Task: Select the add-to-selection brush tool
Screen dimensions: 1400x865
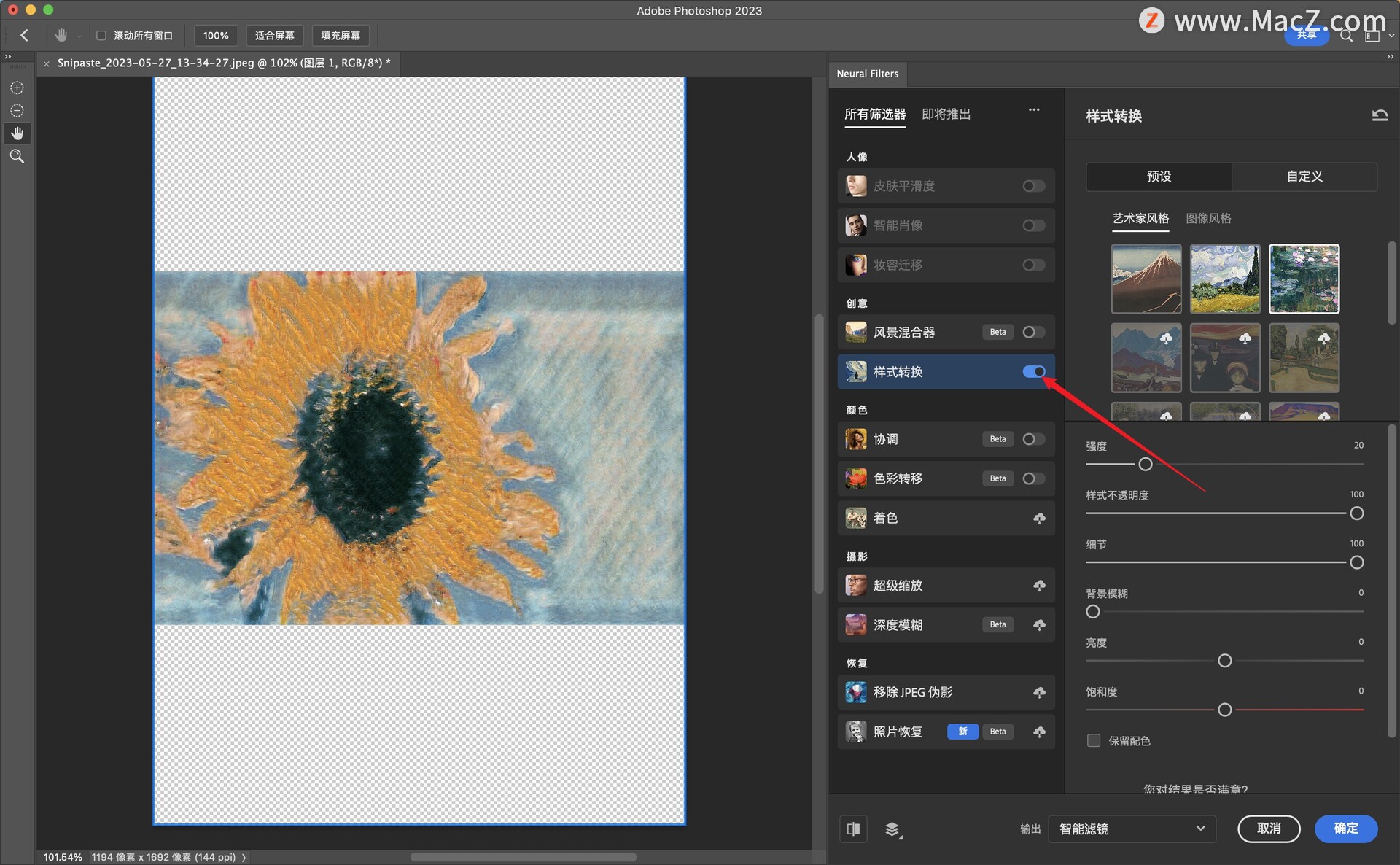Action: [17, 88]
